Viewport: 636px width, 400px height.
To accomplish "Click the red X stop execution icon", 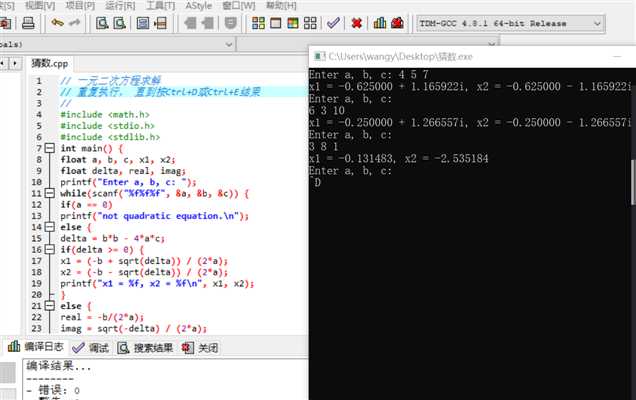I will (357, 23).
